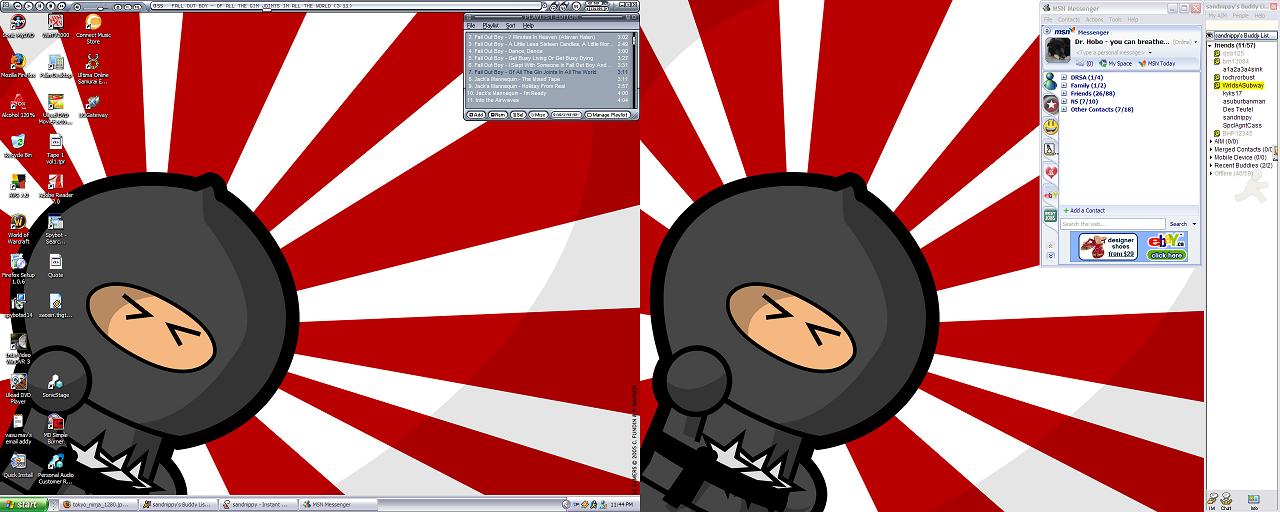Click the smiley face tab in MSN Messenger

click(x=1050, y=127)
